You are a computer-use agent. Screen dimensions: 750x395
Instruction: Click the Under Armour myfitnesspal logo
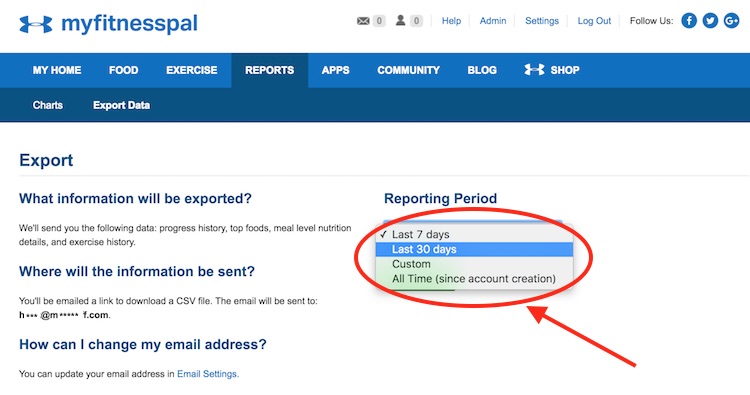pyautogui.click(x=108, y=23)
